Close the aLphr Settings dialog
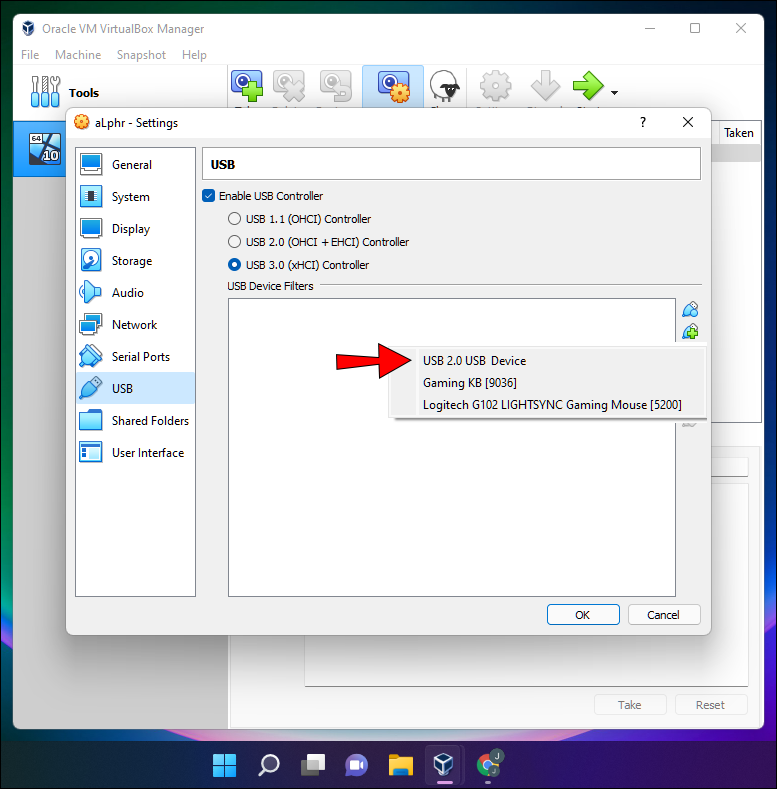777x789 pixels. 688,122
